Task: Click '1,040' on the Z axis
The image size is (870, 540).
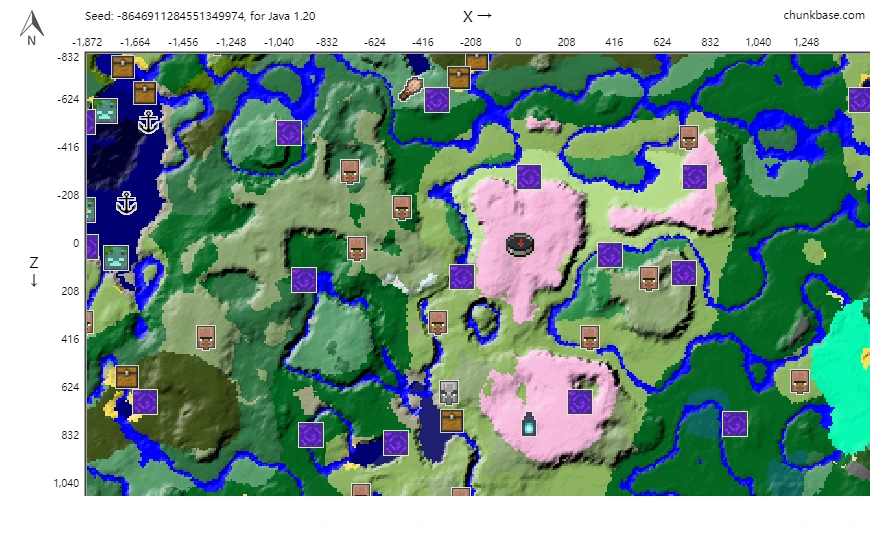Action: click(67, 483)
